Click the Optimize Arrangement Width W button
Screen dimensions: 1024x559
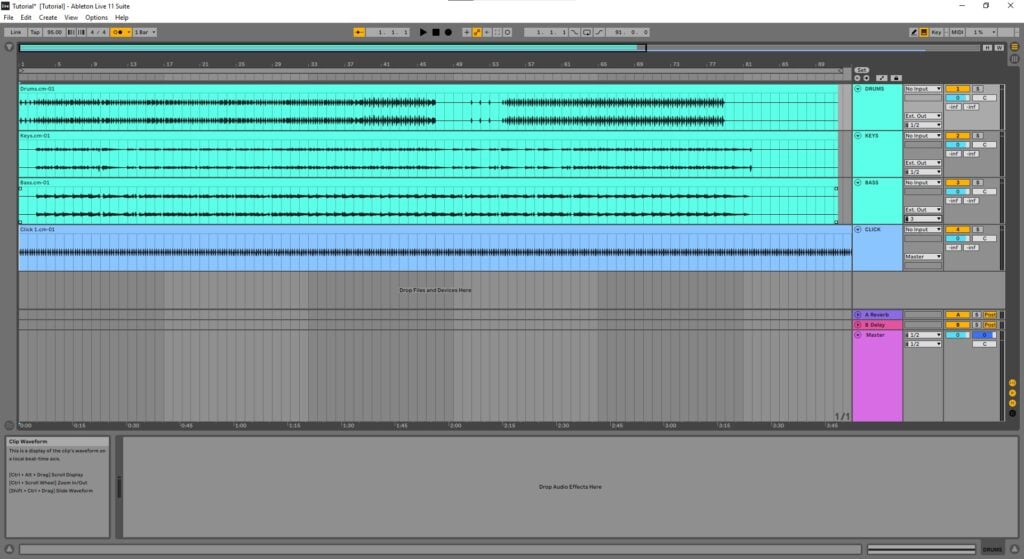tap(999, 48)
